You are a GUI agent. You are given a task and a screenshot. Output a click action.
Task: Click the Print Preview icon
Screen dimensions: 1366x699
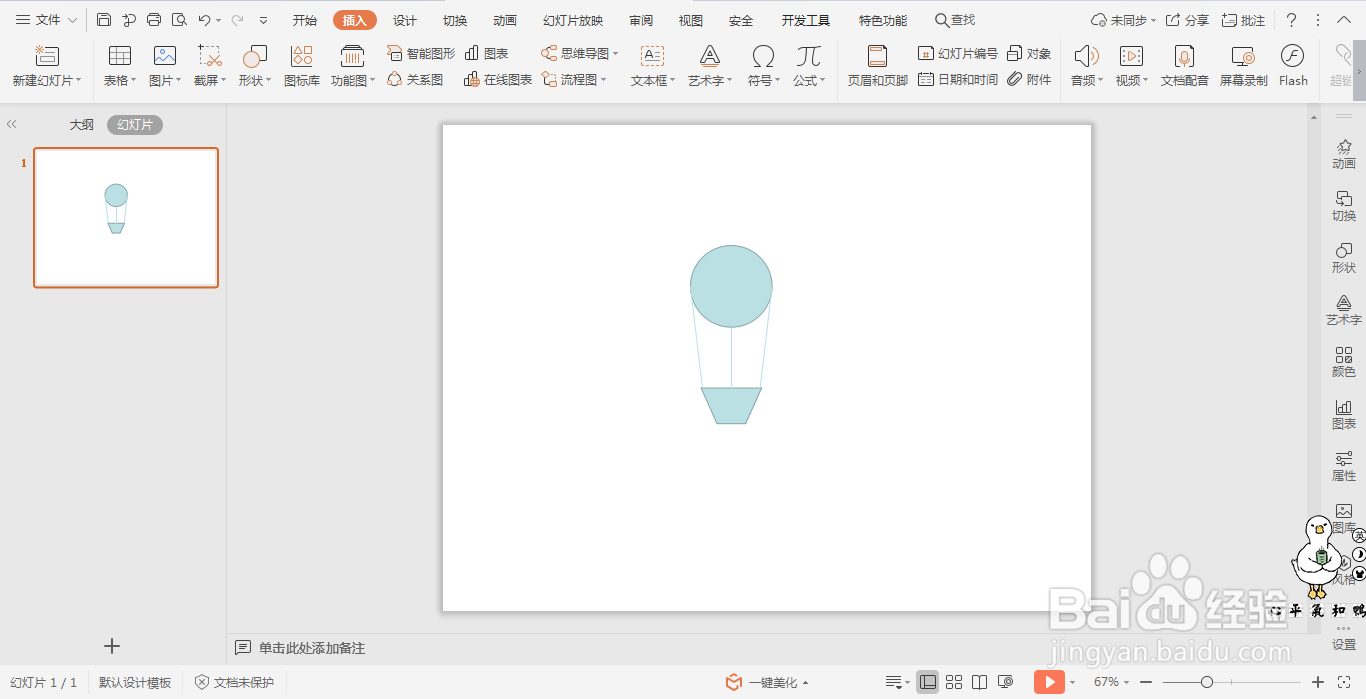pyautogui.click(x=179, y=20)
